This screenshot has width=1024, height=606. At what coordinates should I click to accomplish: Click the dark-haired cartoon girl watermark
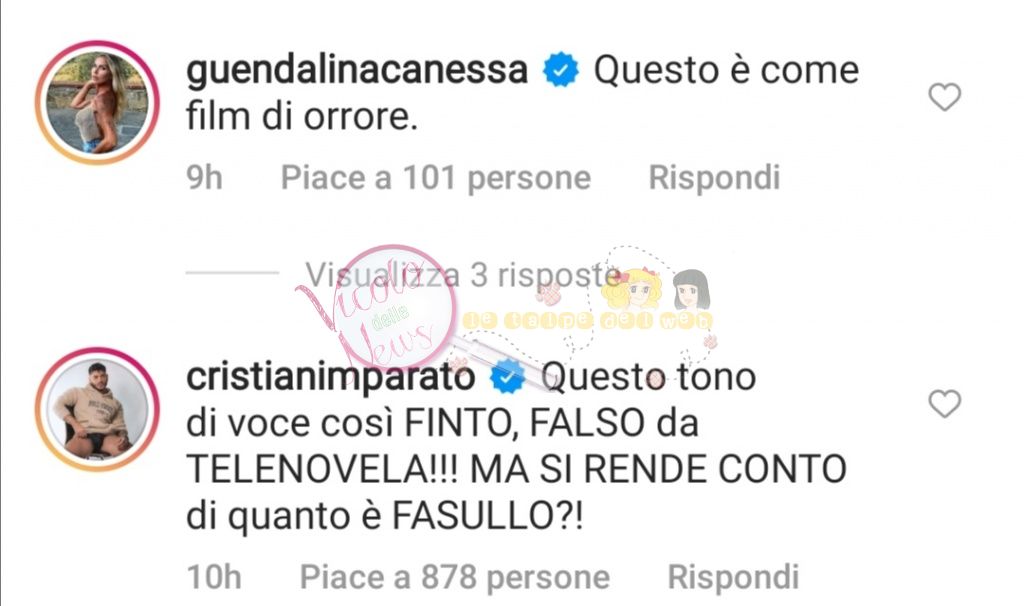[691, 290]
